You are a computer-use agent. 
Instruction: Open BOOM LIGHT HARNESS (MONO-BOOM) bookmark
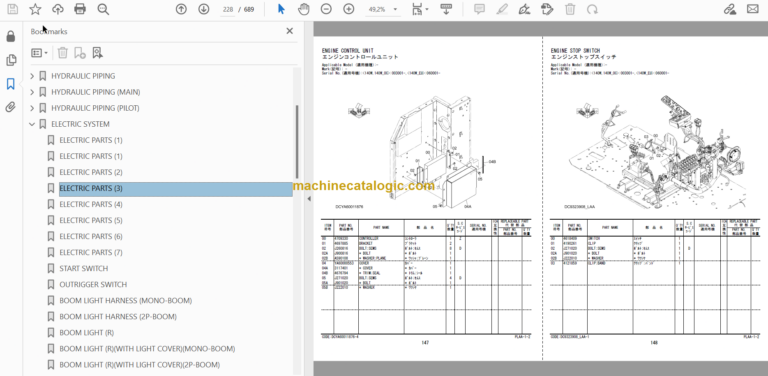click(x=126, y=301)
